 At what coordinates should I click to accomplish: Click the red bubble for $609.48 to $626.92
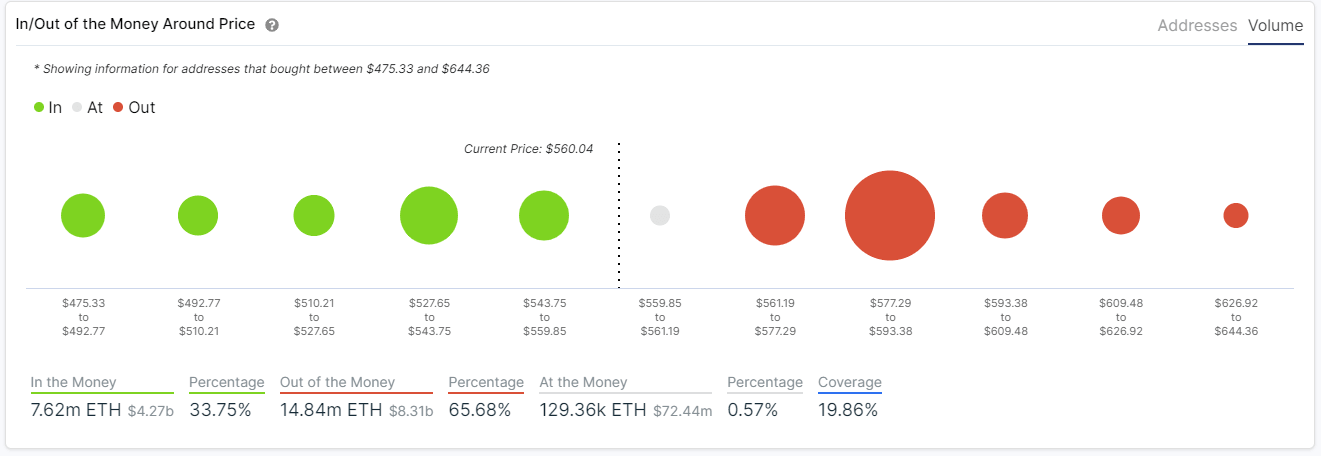tap(1121, 215)
